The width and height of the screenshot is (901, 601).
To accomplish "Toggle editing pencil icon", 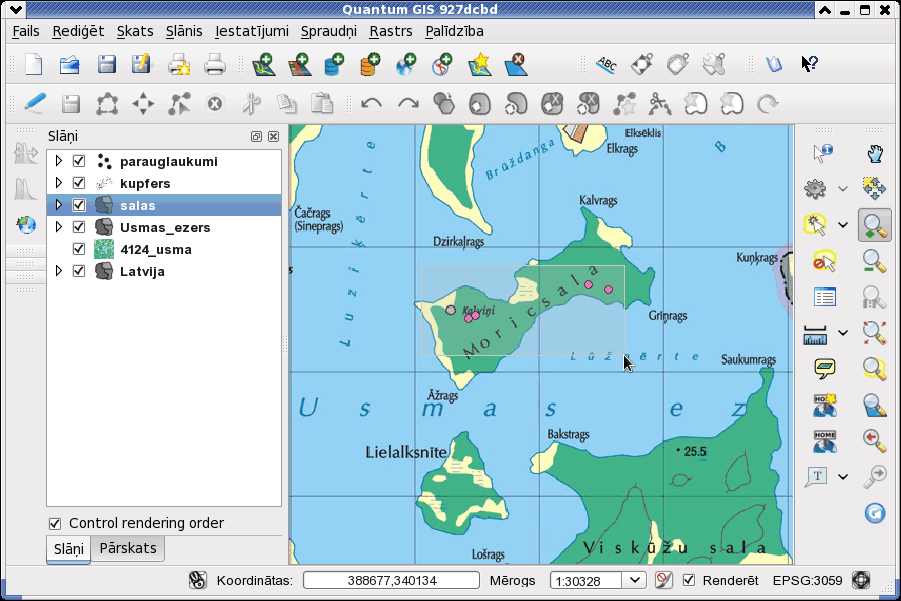I will click(x=35, y=104).
